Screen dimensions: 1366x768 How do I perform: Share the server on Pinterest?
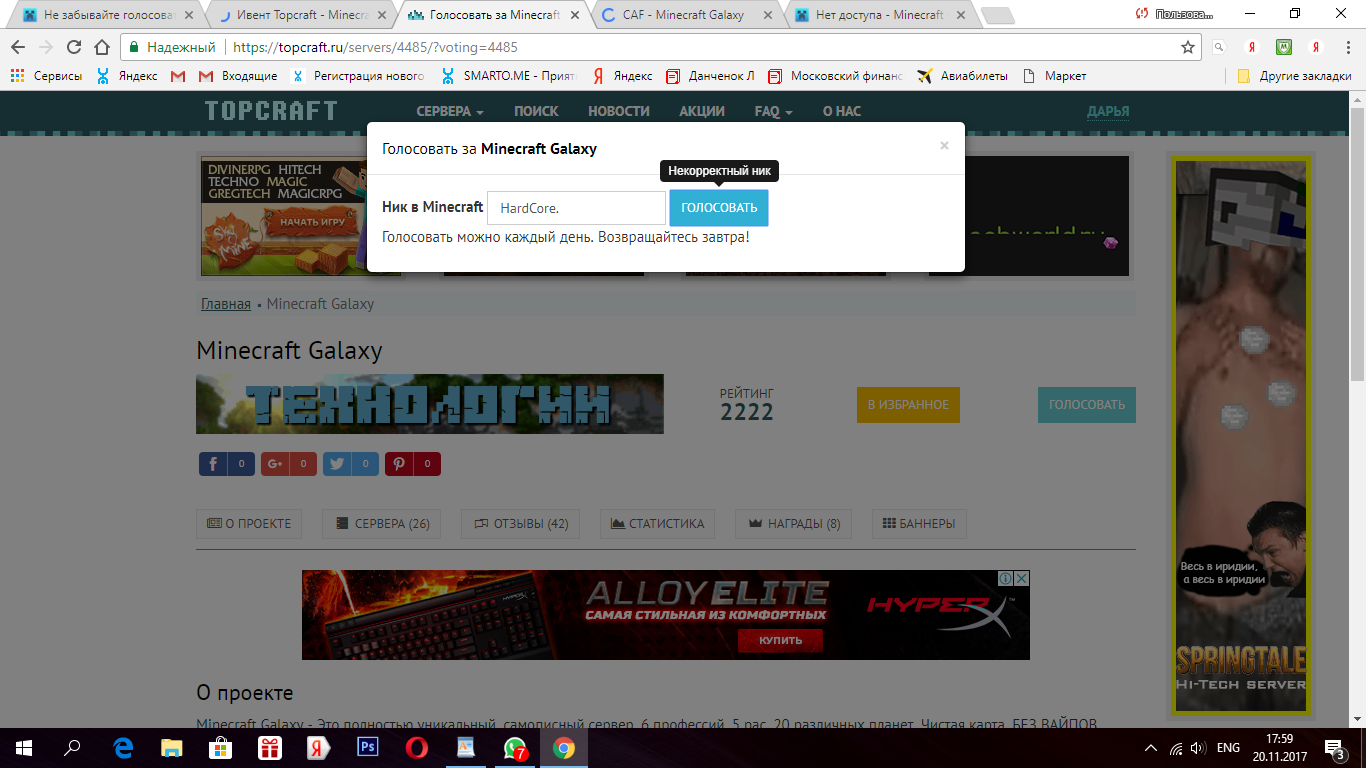(413, 464)
